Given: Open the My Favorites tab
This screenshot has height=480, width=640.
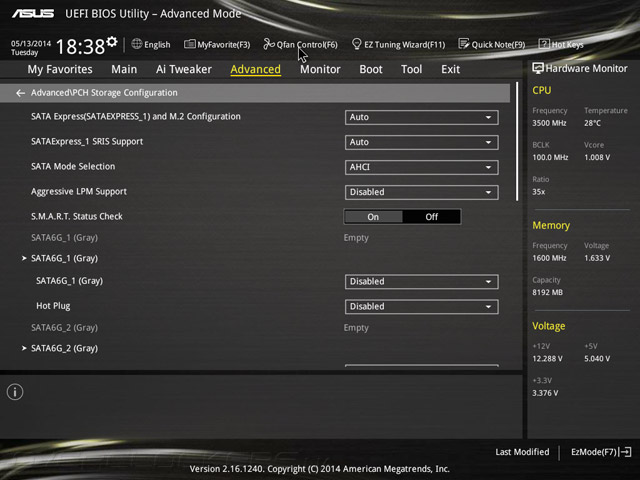Looking at the screenshot, I should tap(60, 69).
